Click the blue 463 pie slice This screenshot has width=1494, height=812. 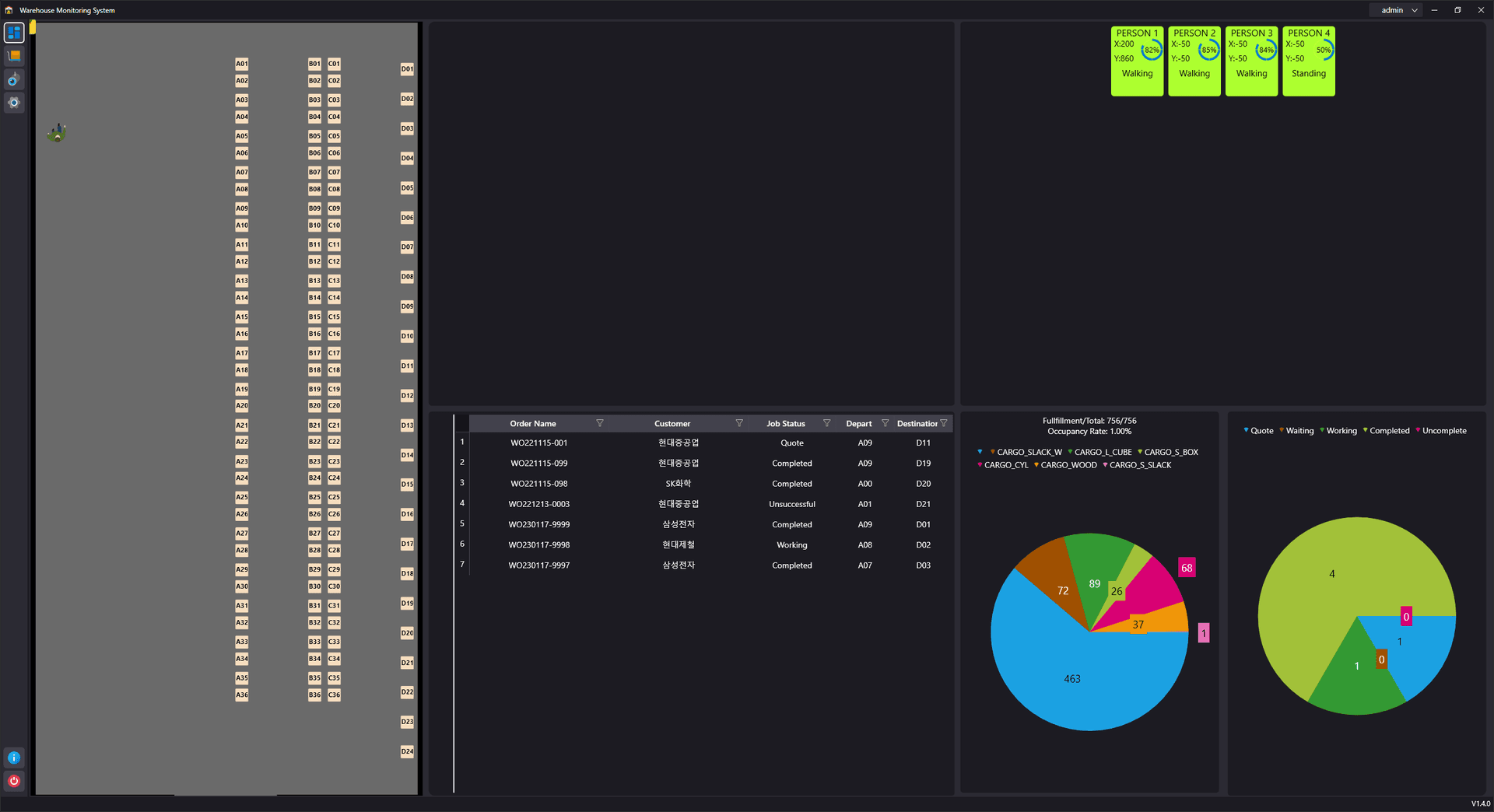[x=1071, y=678]
